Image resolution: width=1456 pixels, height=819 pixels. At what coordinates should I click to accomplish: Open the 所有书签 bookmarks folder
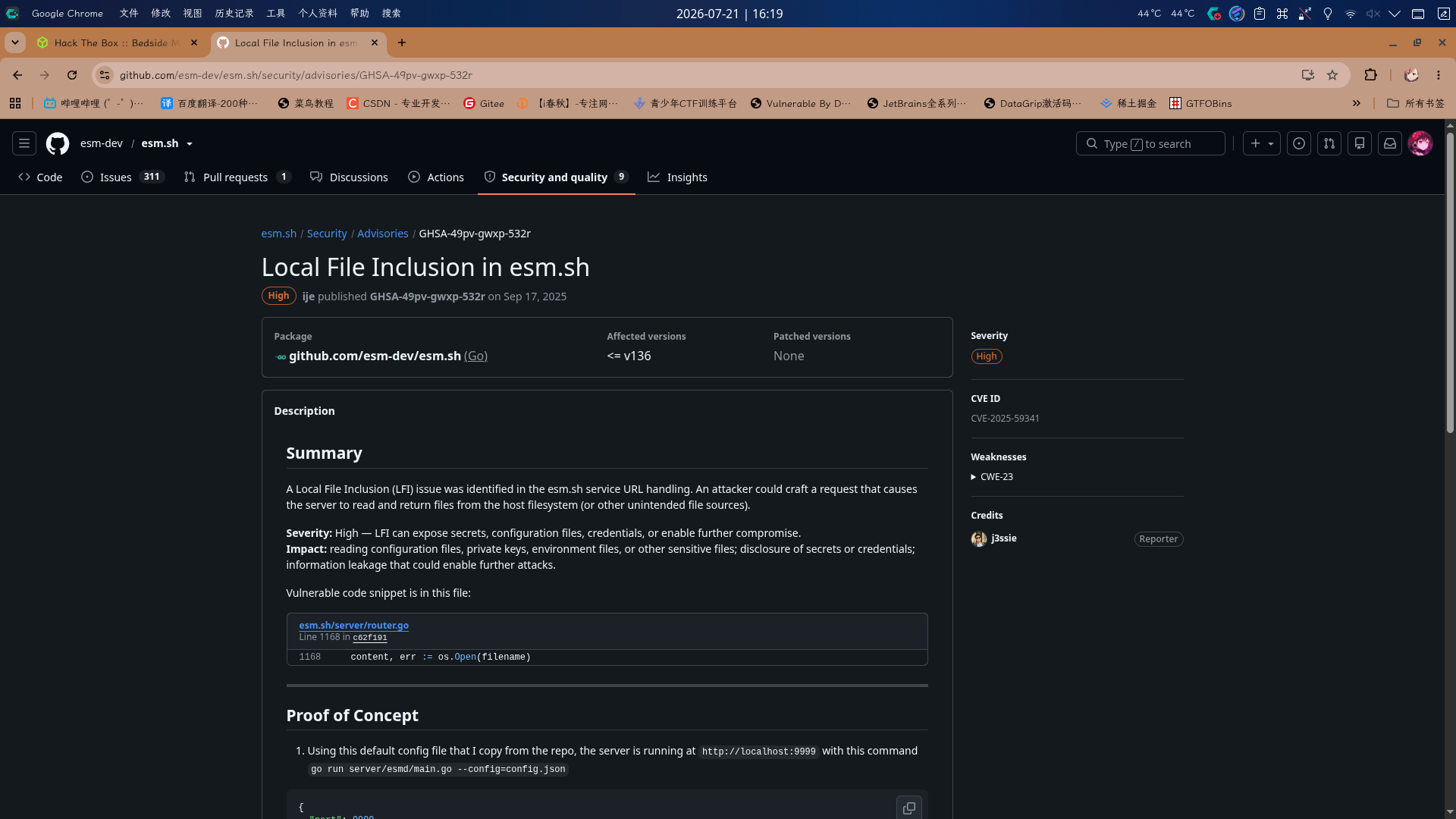tap(1416, 103)
